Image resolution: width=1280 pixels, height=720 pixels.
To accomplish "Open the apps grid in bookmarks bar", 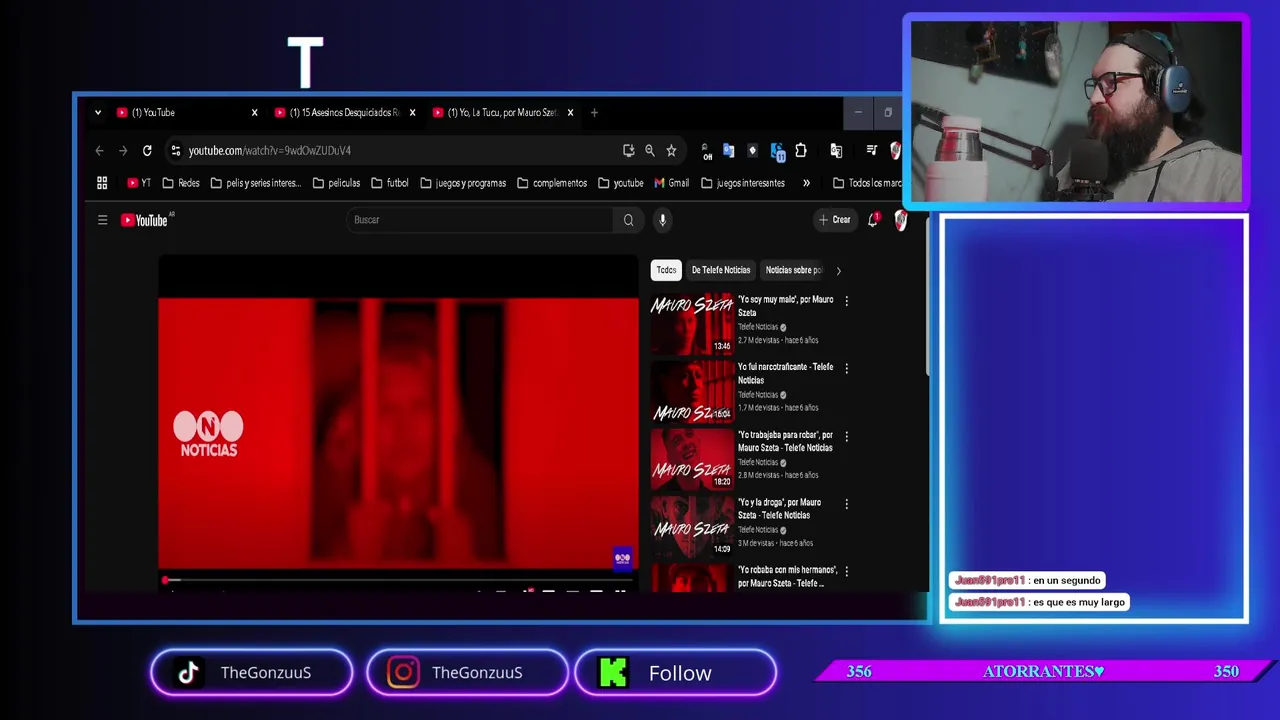I will click(102, 183).
